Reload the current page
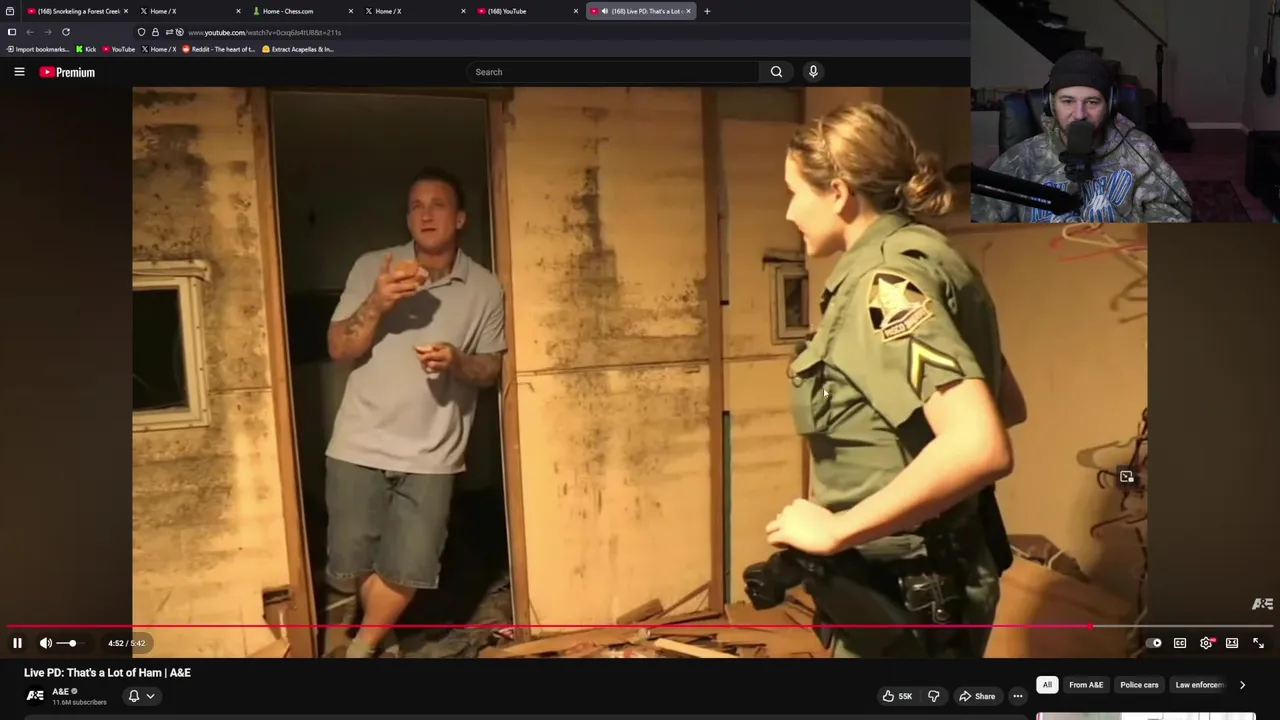1280x720 pixels. pos(66,32)
